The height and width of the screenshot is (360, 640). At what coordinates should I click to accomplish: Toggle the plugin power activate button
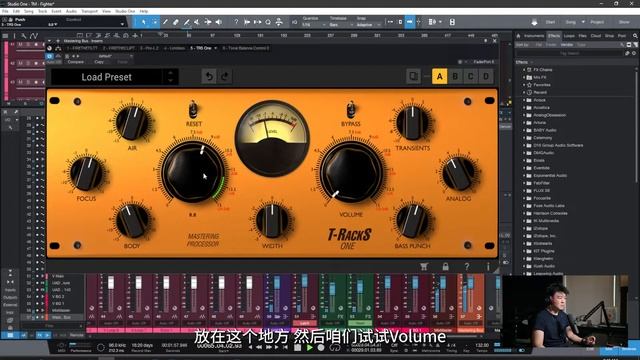(50, 56)
